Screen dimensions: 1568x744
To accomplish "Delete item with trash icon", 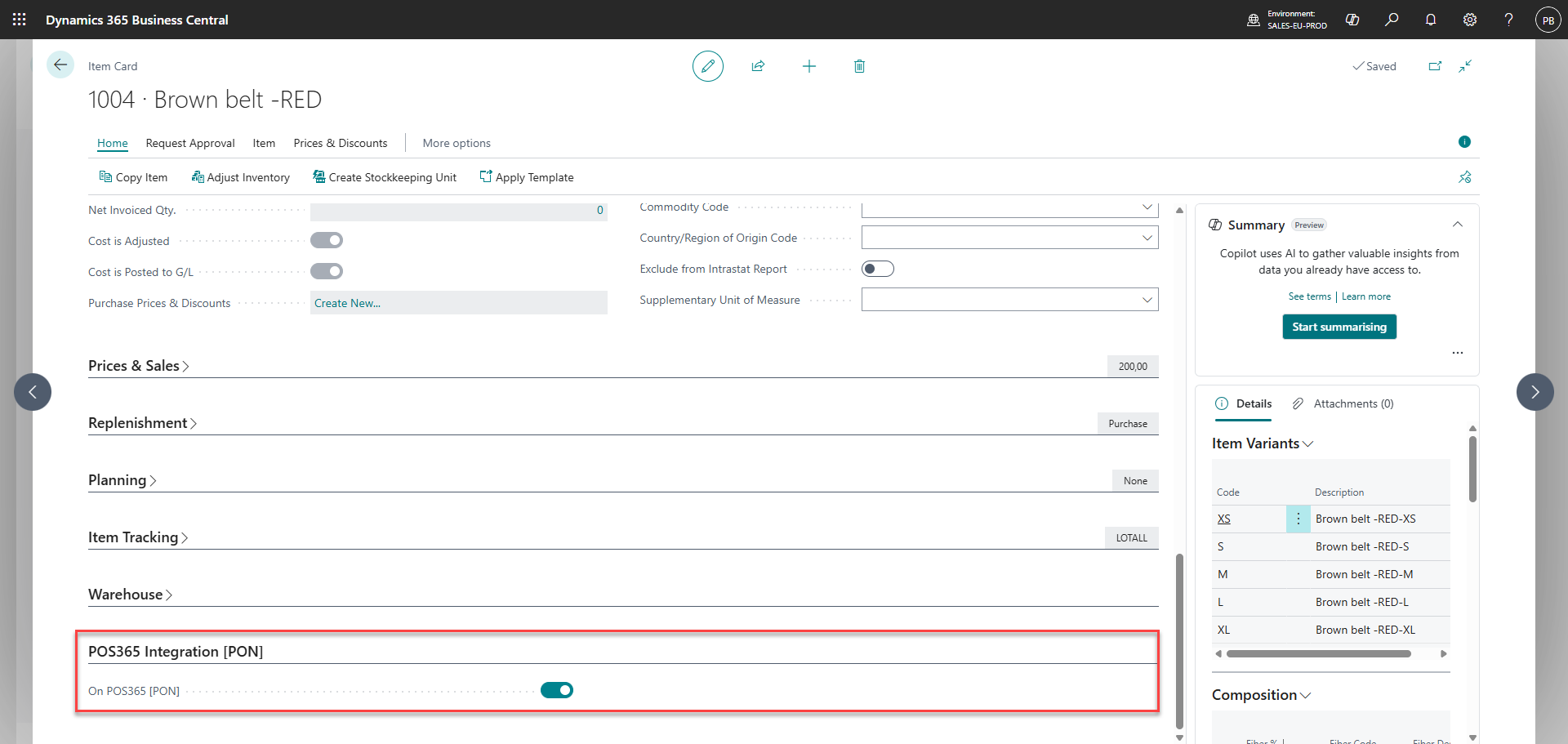I will click(859, 66).
